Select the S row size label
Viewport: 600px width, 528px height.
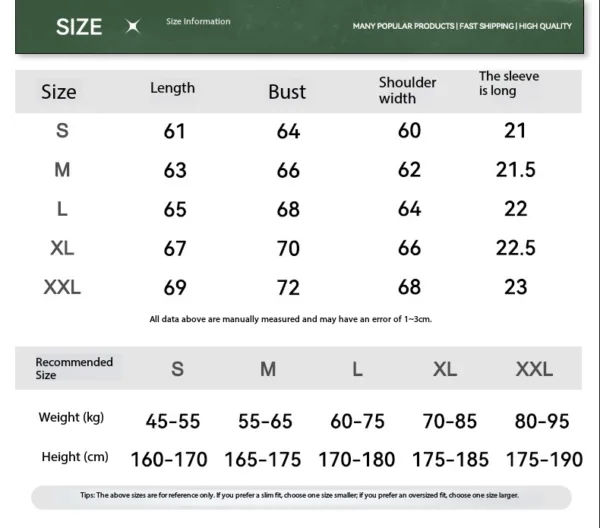click(x=62, y=130)
